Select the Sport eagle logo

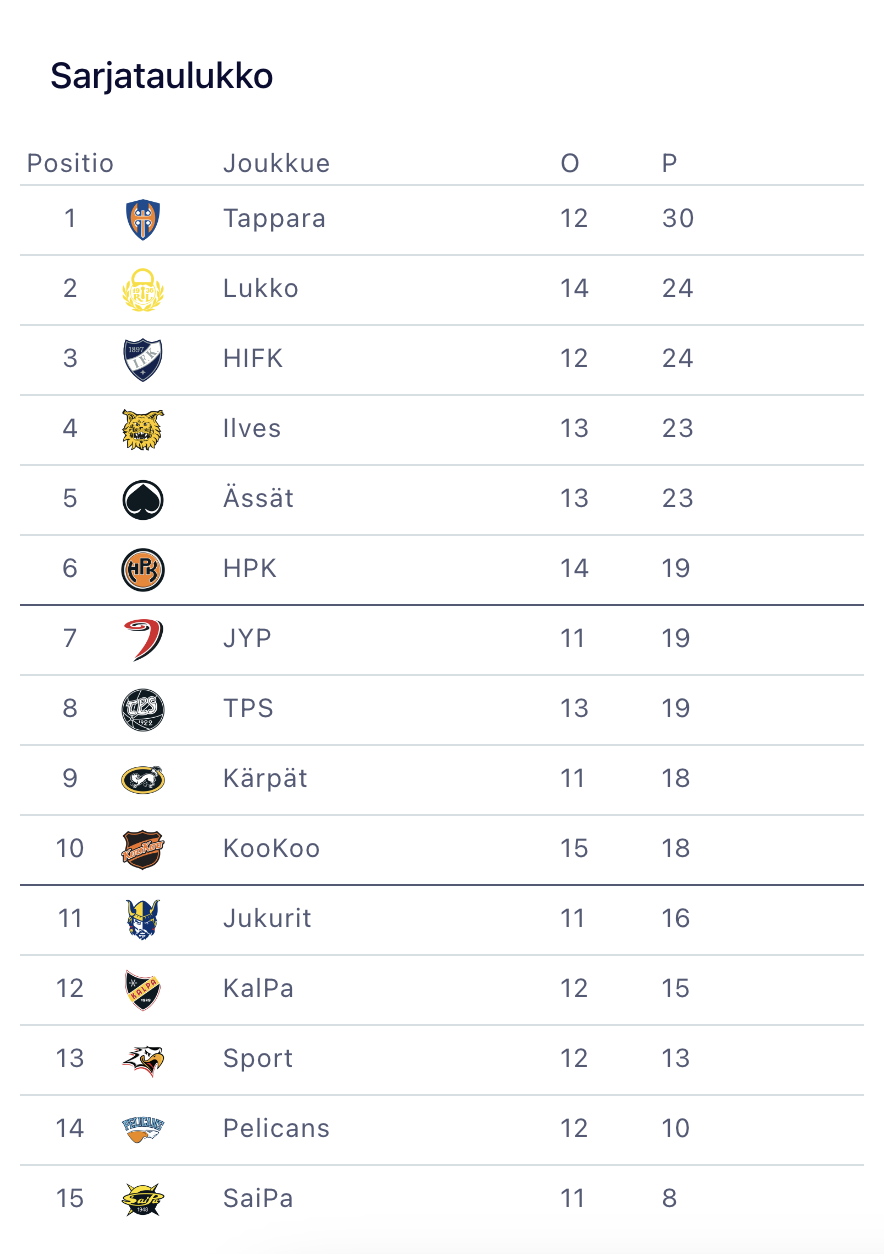[143, 1059]
